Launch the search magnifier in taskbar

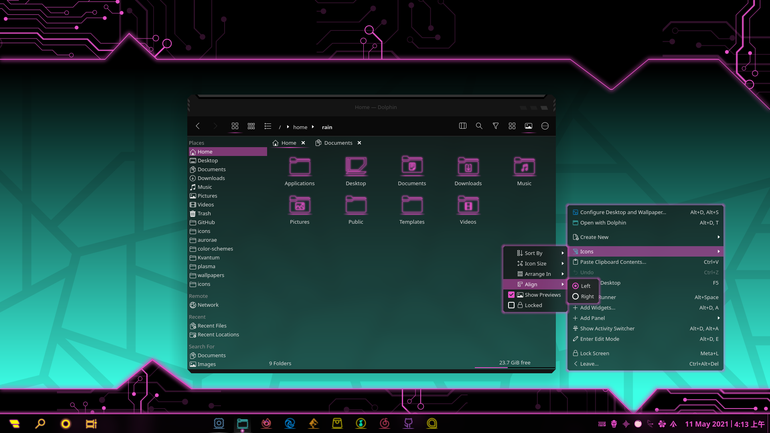40,423
